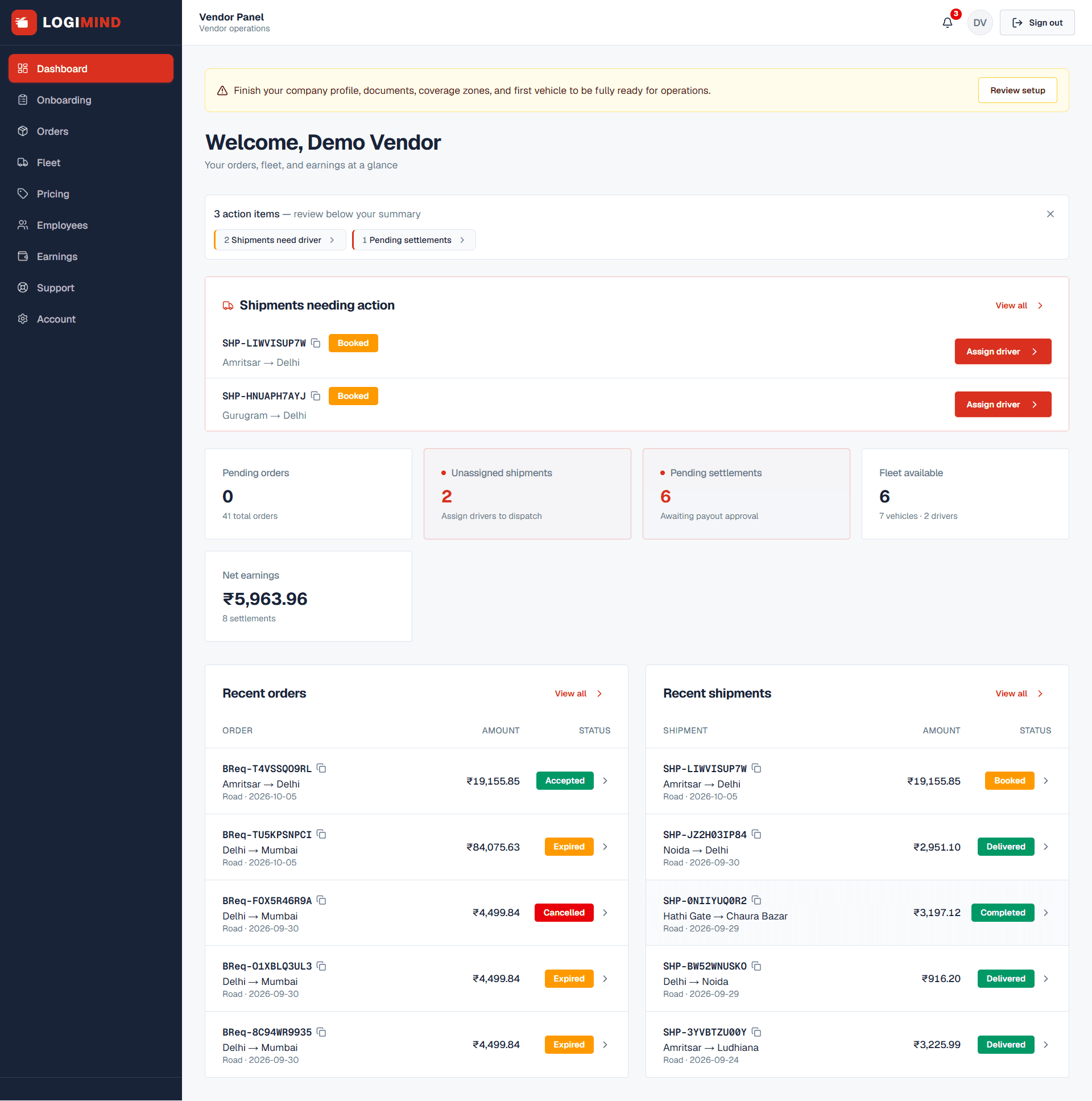Copy order ID BReq-FOX5R46R9A
This screenshot has height=1101, width=1092.
(321, 900)
